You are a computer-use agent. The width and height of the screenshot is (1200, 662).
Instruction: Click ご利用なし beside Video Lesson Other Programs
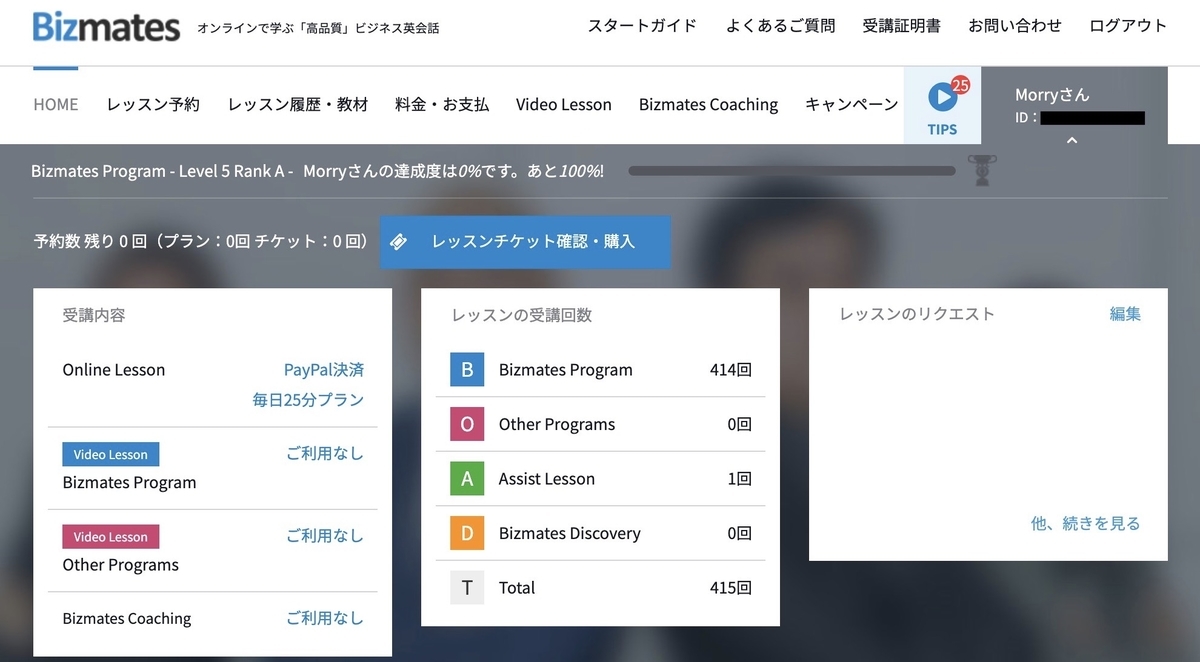(x=325, y=536)
